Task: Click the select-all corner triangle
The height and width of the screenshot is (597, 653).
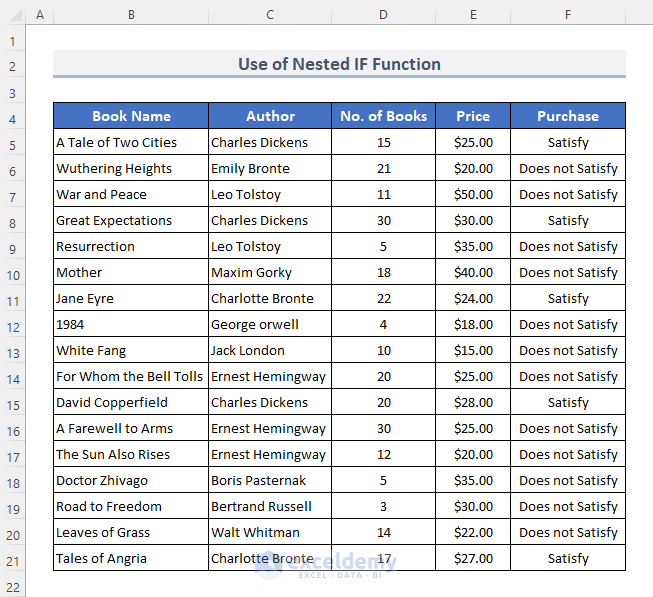Action: (13, 15)
